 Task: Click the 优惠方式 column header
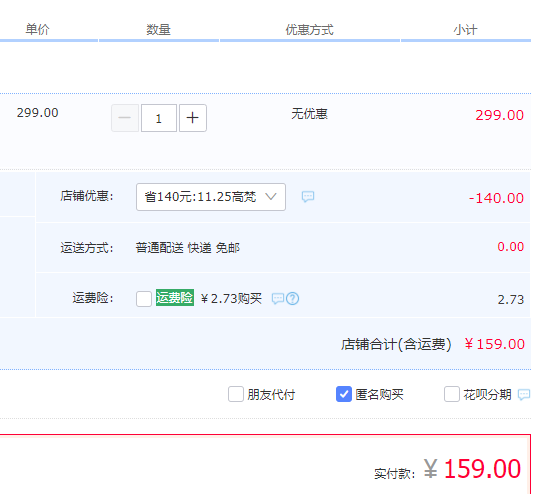310,30
